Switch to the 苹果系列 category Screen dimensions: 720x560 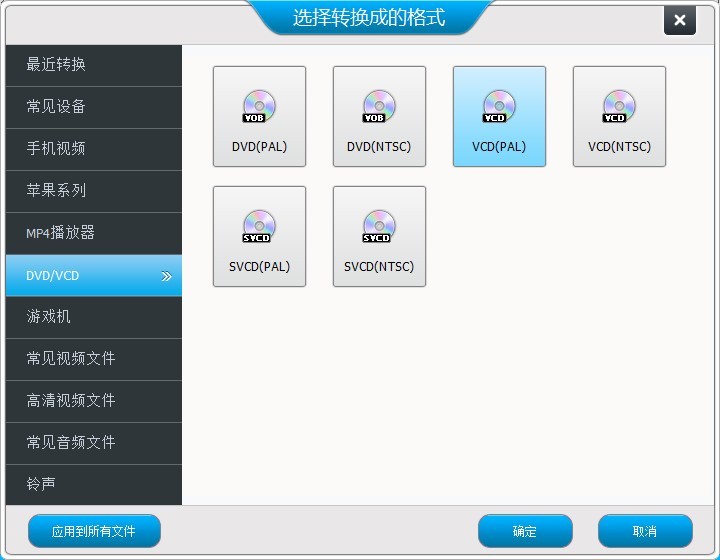click(94, 191)
